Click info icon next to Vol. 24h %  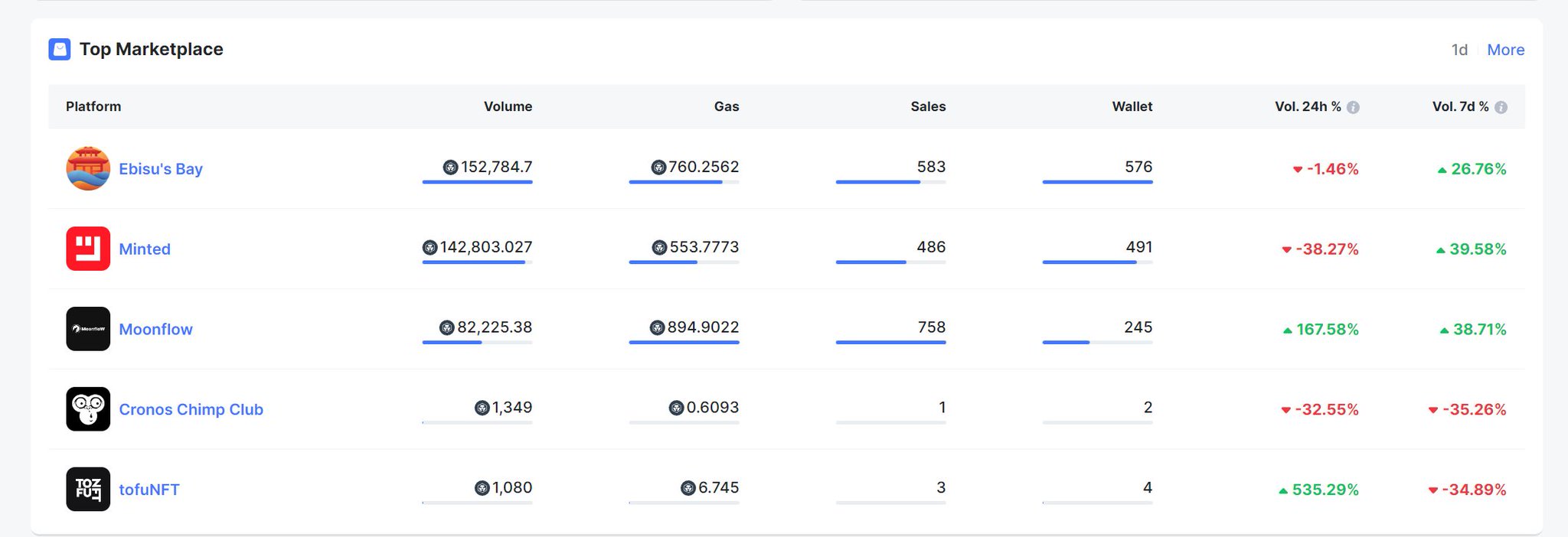[1353, 107]
